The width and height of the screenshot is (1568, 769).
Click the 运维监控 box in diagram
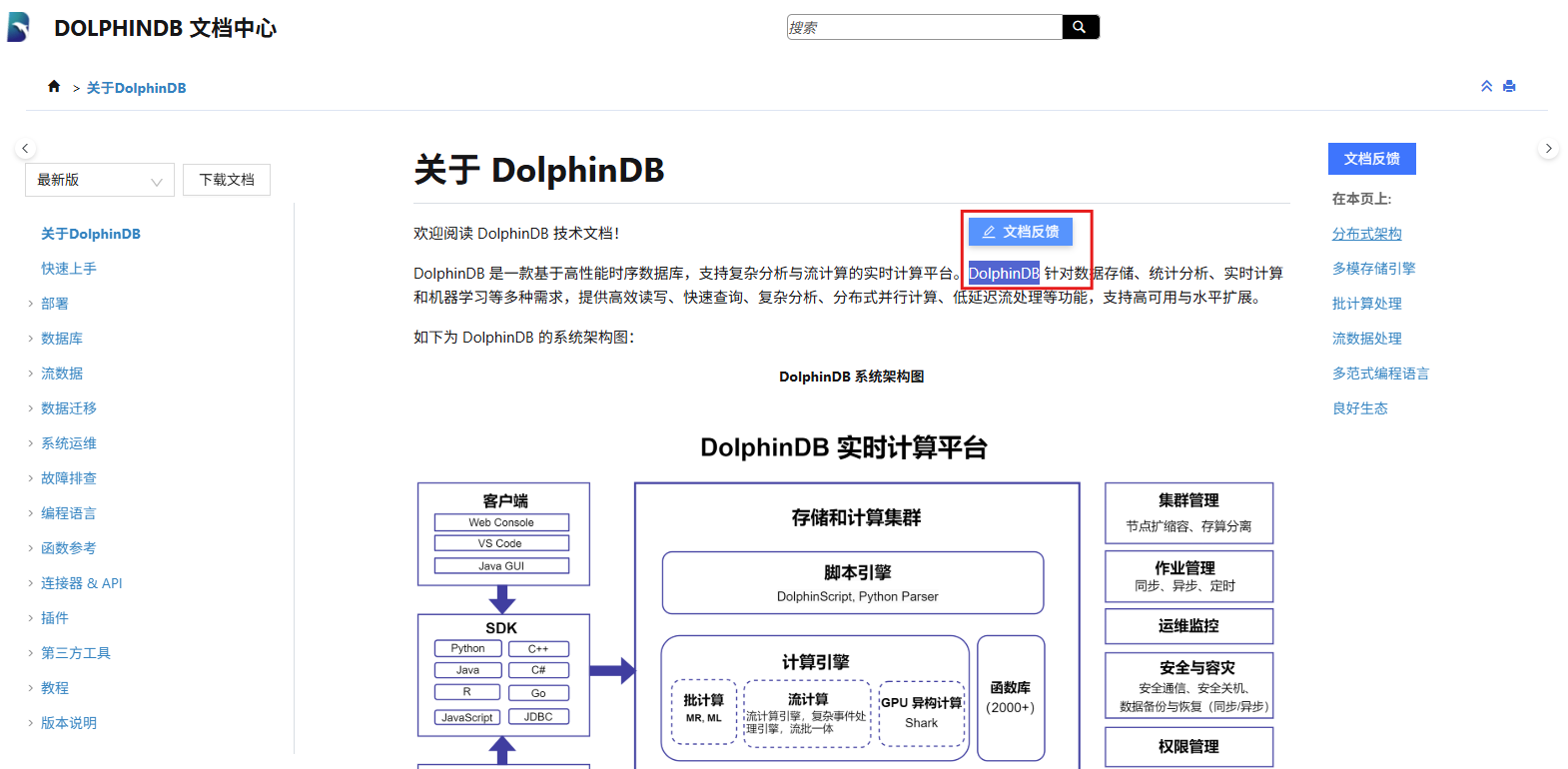pyautogui.click(x=1188, y=626)
